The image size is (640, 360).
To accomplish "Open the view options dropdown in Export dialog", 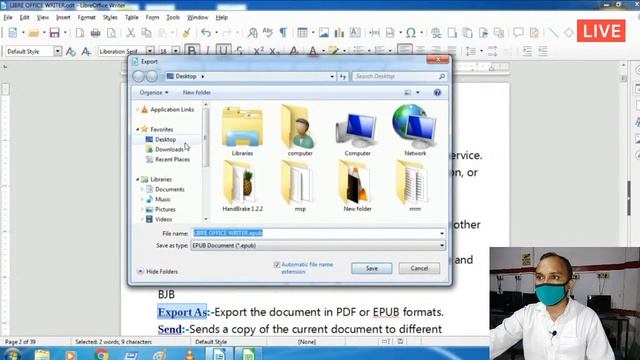I will point(418,93).
